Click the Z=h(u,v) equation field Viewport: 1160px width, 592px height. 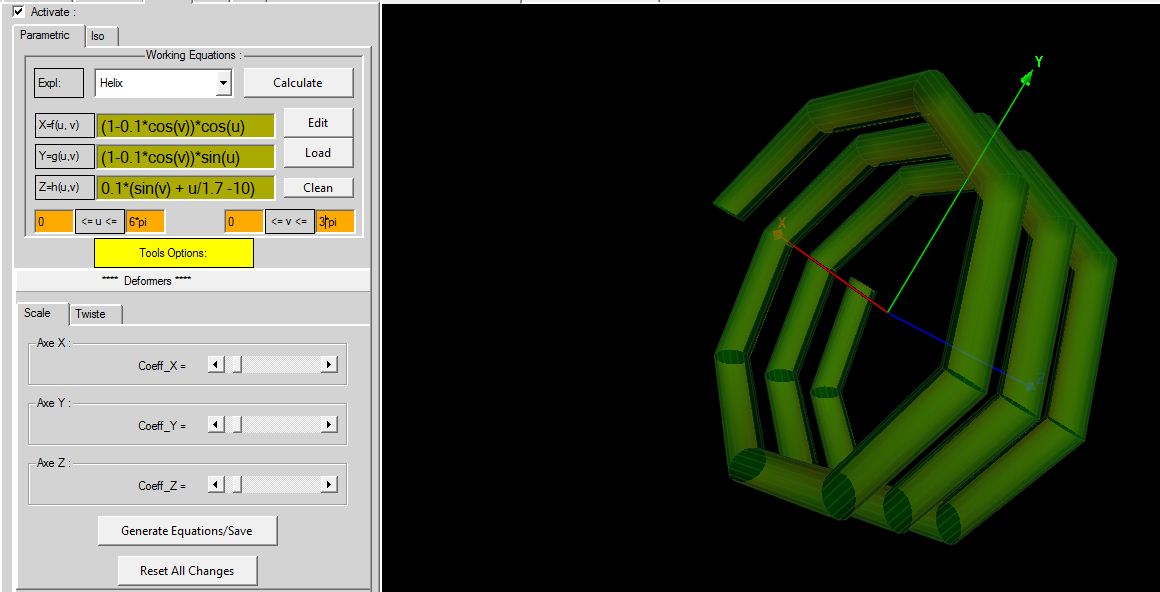coord(186,188)
